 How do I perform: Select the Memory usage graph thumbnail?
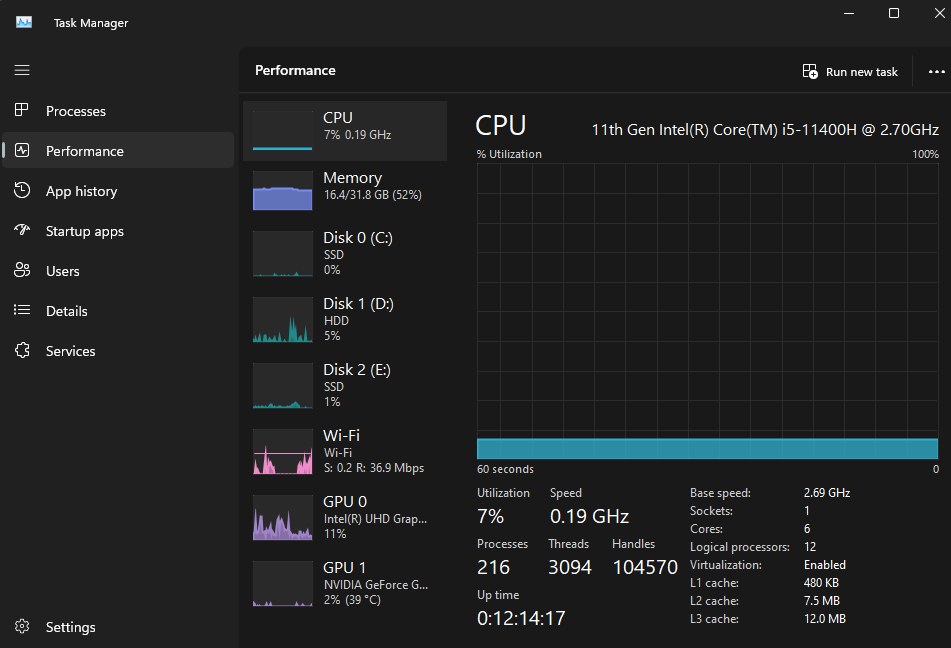tap(282, 191)
